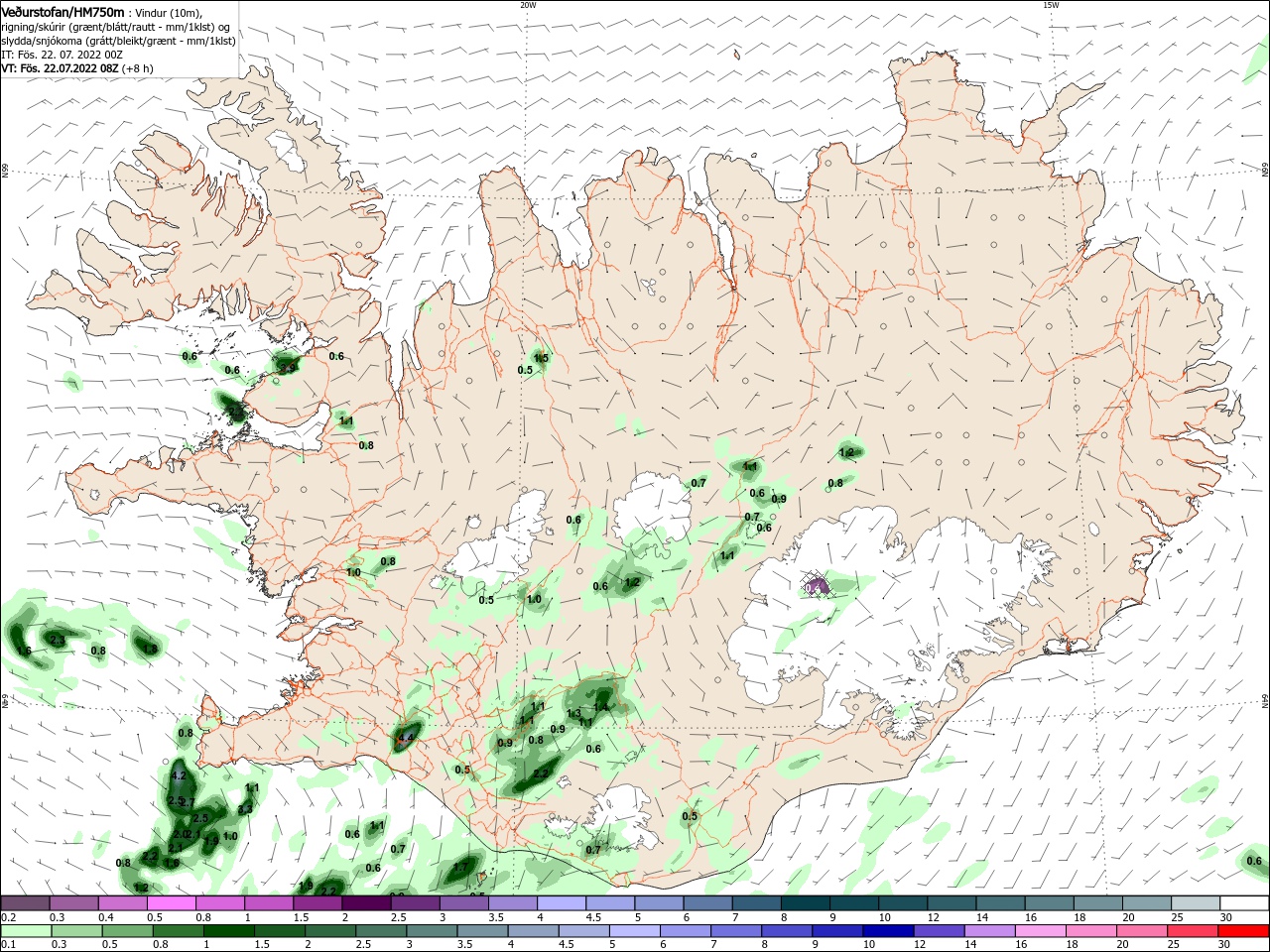Viewport: 1270px width, 952px height.
Task: Select the 30 bright red swatch, lower legend
Action: pos(1242,931)
